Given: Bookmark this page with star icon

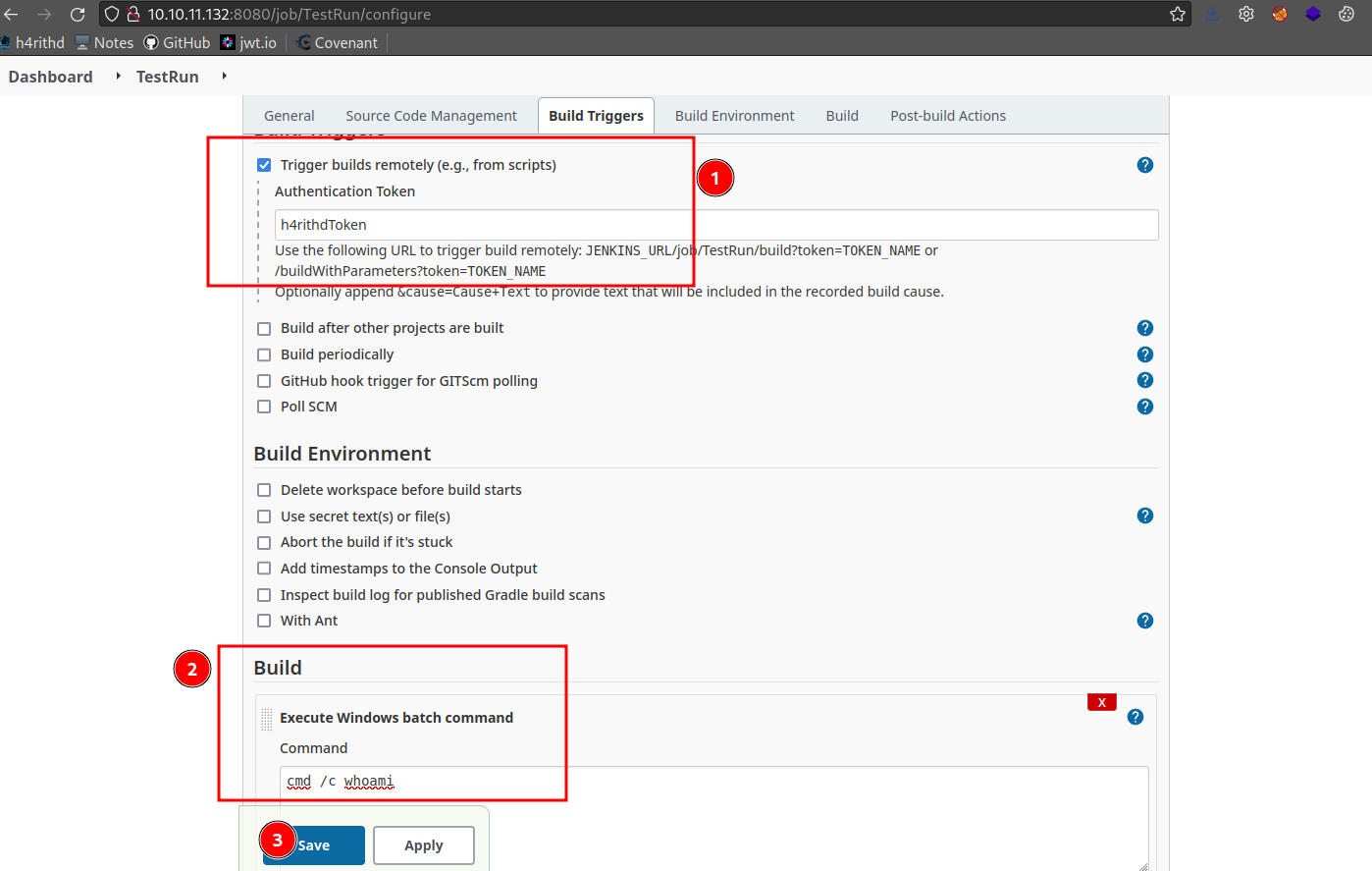Looking at the screenshot, I should [x=1178, y=14].
